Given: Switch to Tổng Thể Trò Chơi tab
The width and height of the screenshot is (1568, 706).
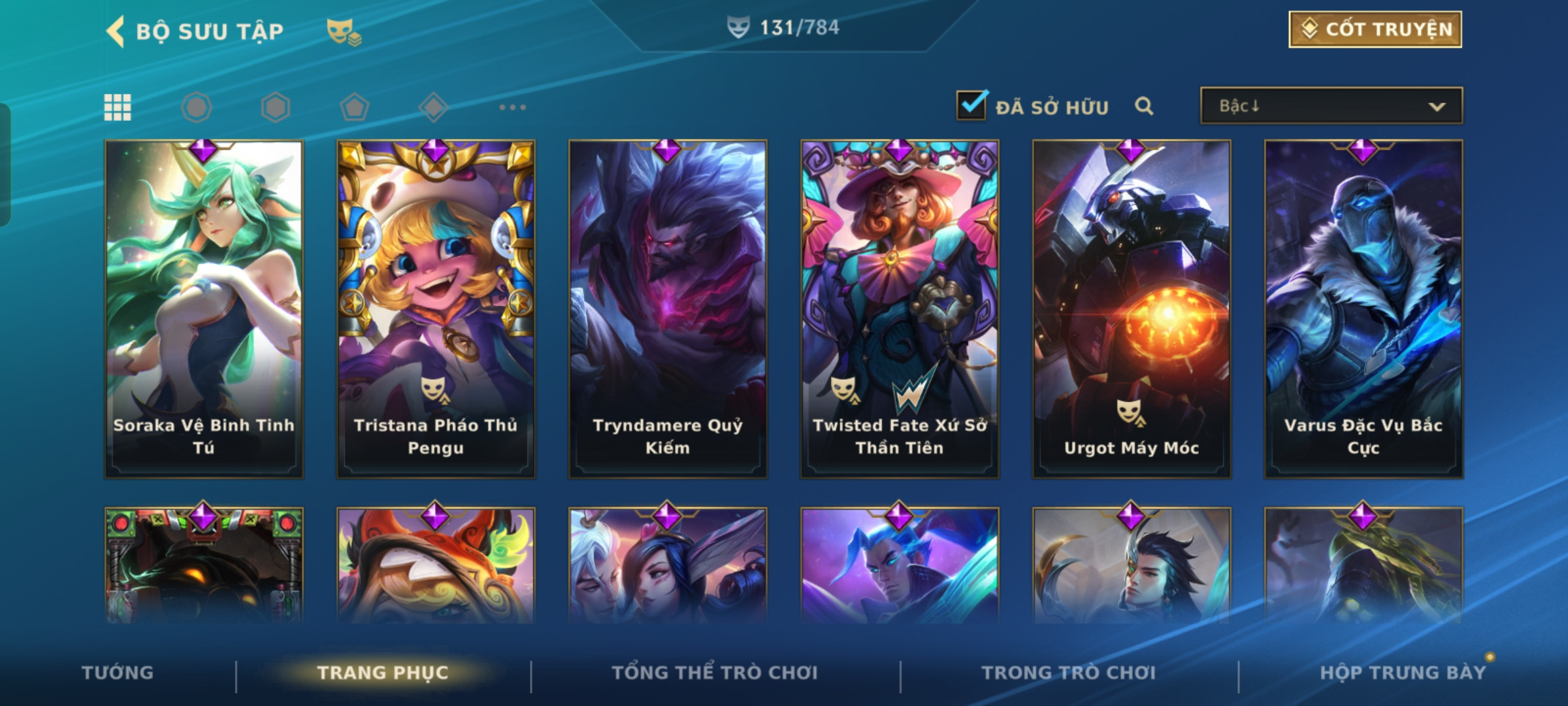Looking at the screenshot, I should (715, 672).
